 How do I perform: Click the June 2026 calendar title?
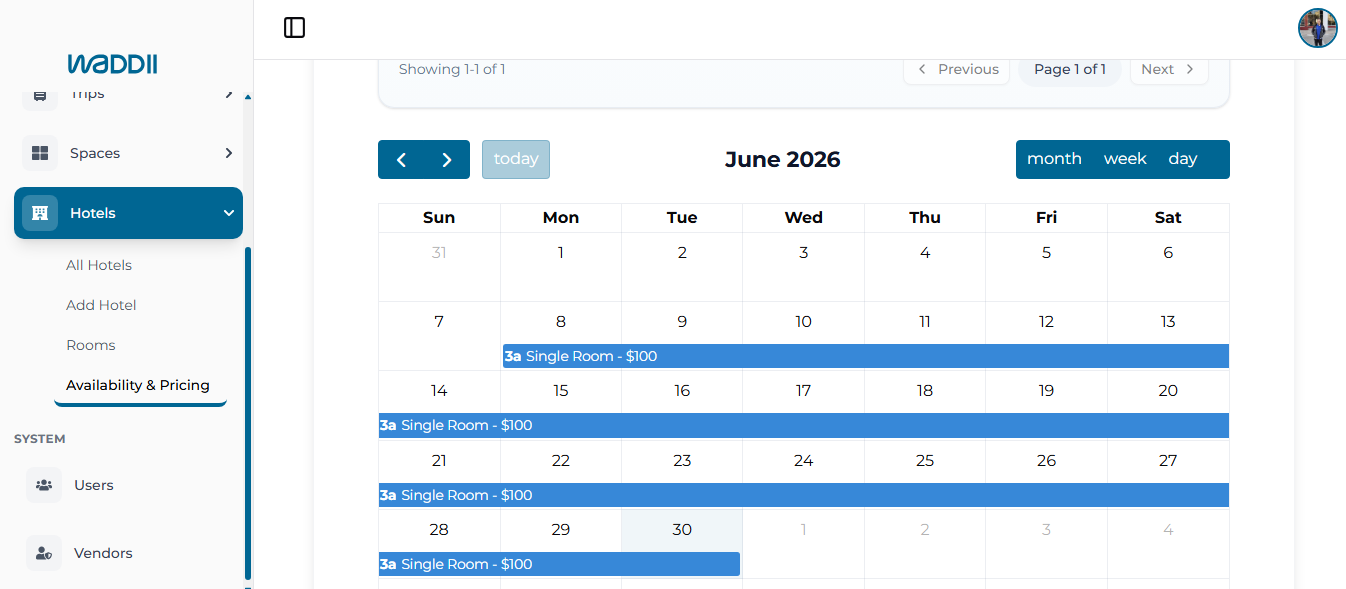tap(783, 159)
